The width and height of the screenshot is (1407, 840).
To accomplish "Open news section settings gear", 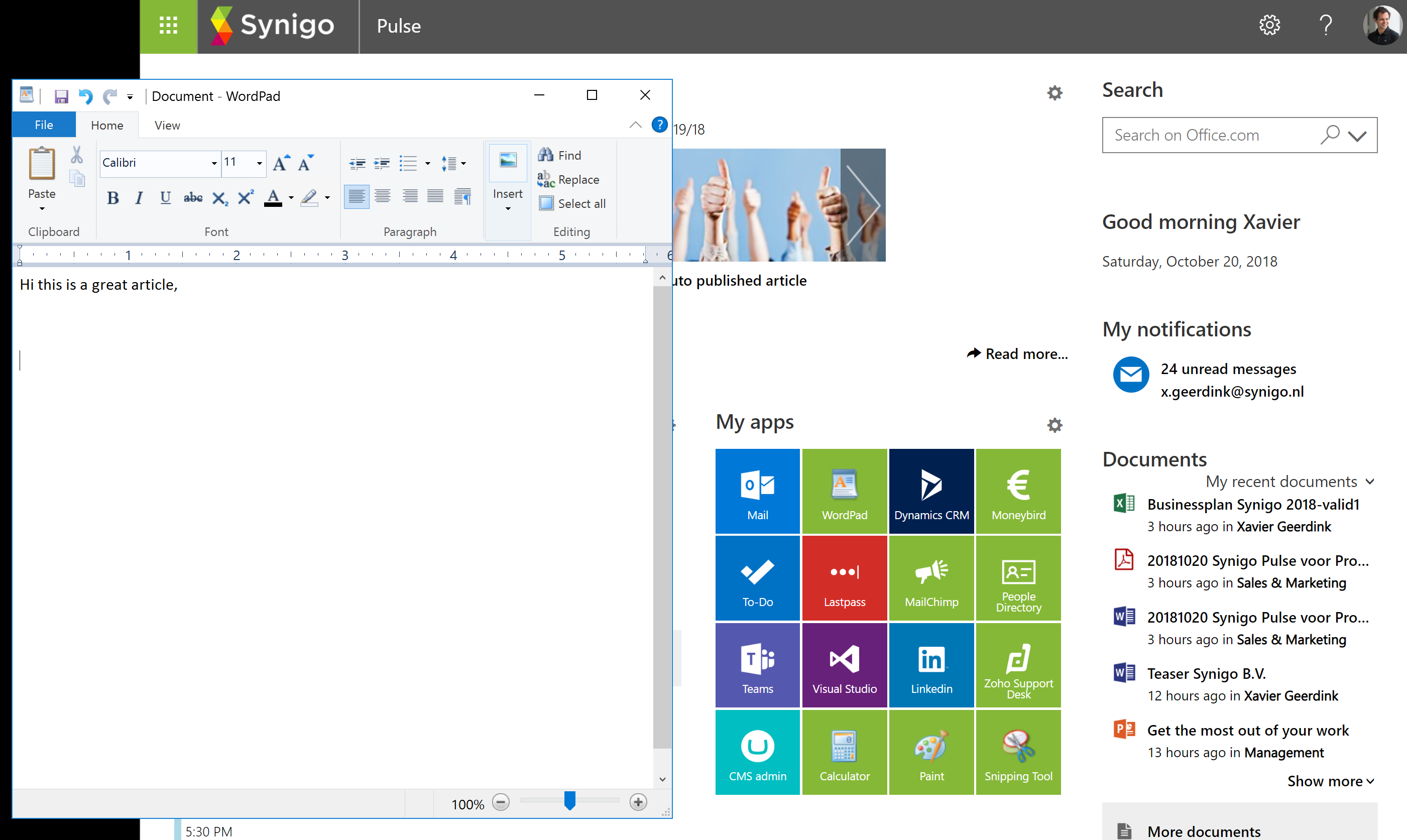I will click(x=1054, y=93).
